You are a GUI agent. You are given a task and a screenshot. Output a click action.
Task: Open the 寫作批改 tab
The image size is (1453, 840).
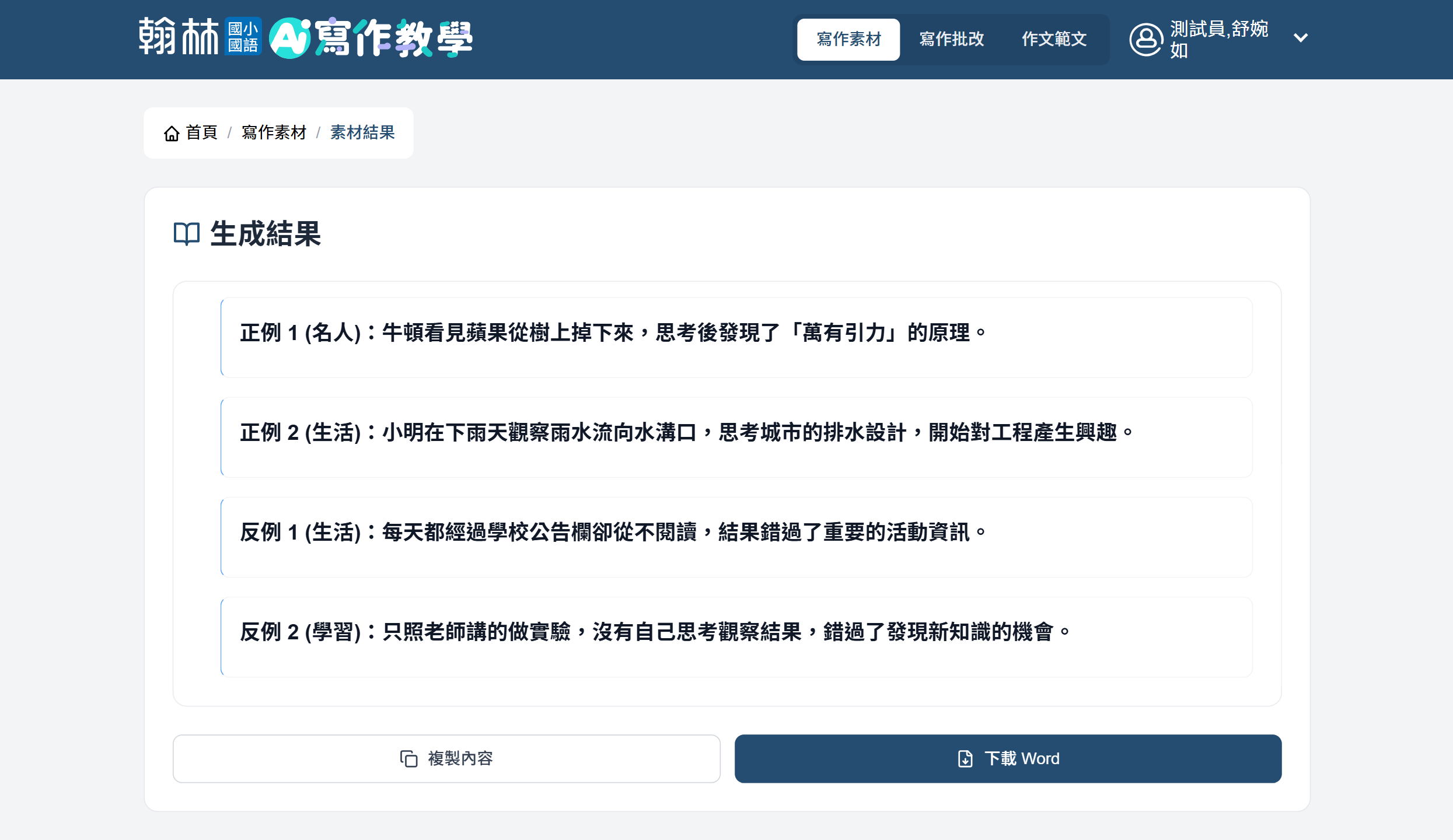tap(951, 39)
